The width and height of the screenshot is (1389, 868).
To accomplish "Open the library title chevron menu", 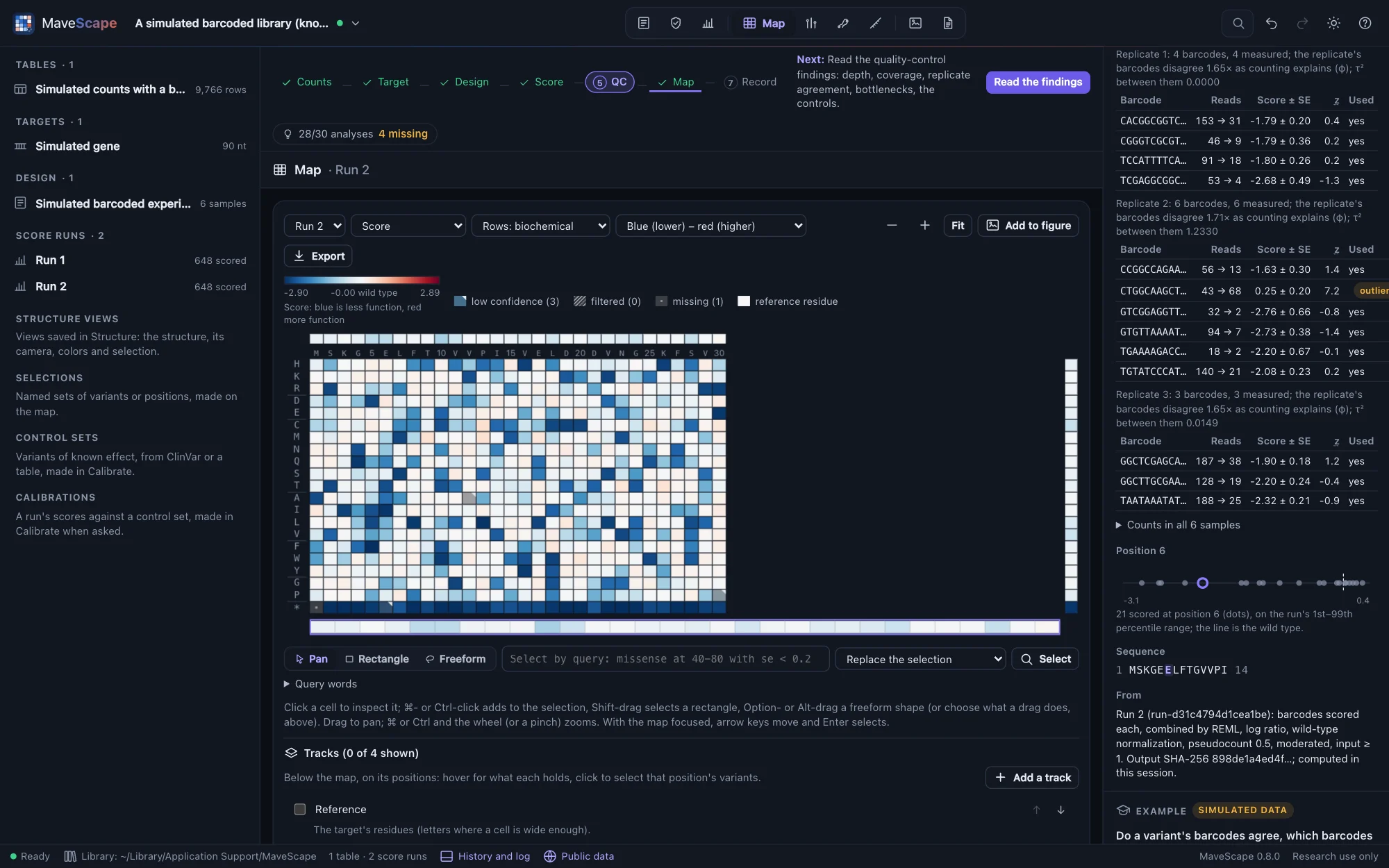I will (356, 24).
